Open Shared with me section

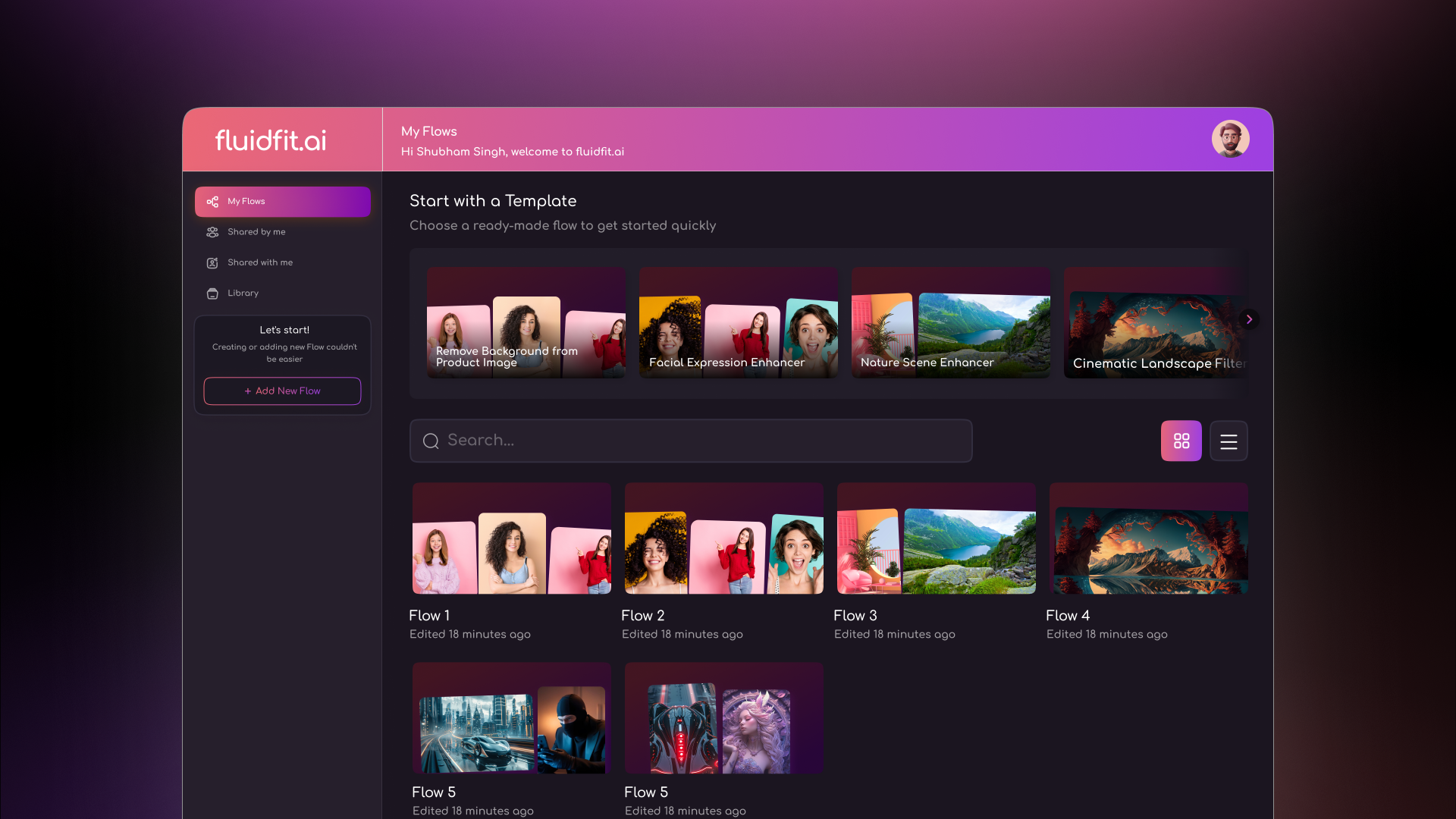tap(283, 263)
